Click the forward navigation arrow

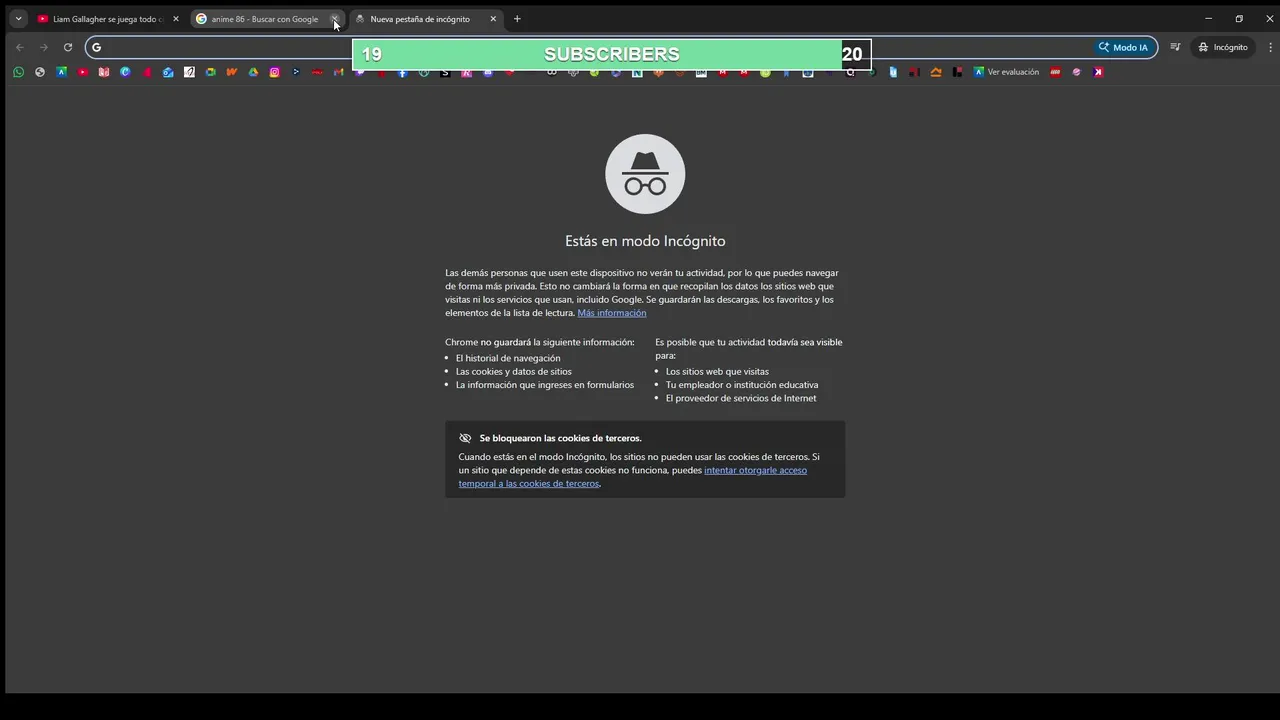pos(43,47)
